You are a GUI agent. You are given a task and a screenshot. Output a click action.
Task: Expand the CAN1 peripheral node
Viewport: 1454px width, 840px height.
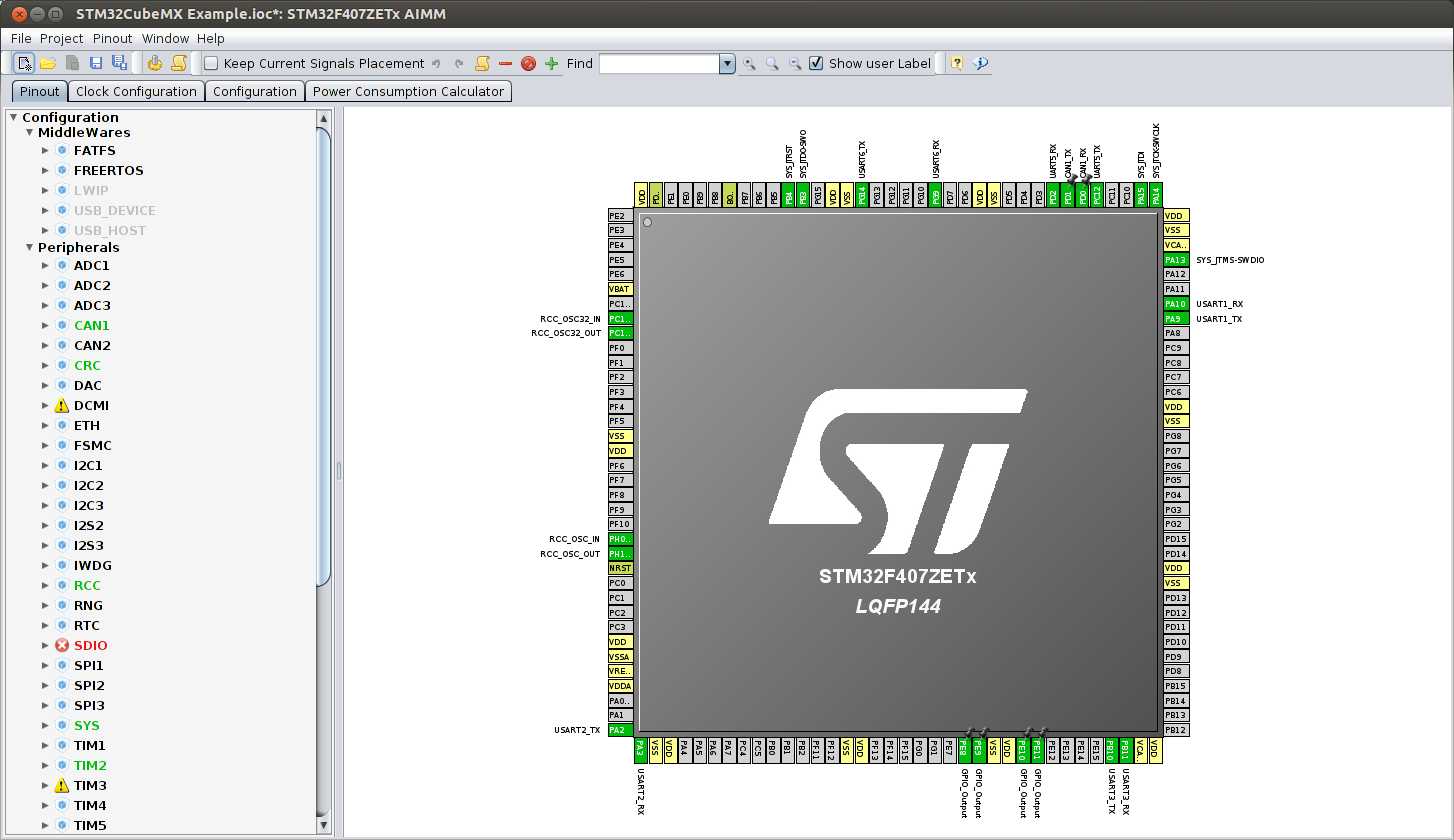pyautogui.click(x=45, y=325)
